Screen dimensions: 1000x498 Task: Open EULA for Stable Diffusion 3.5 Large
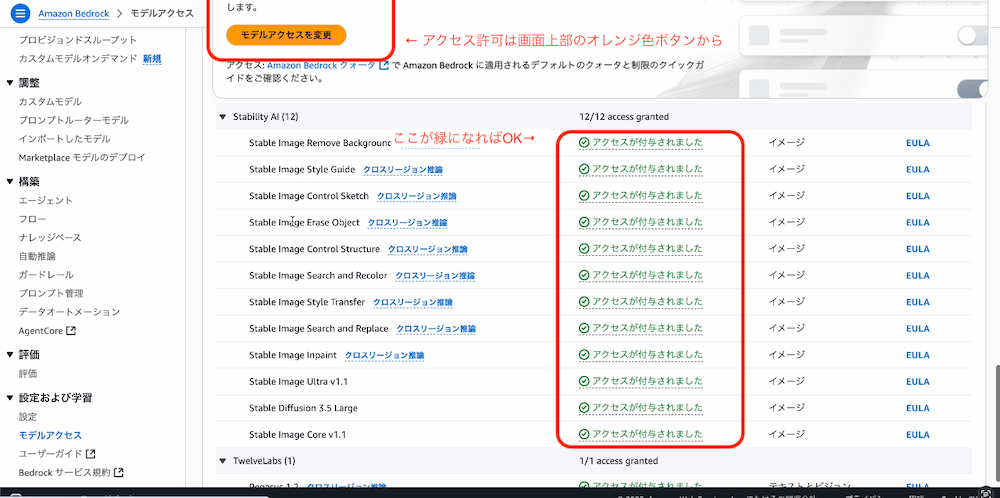click(x=918, y=408)
